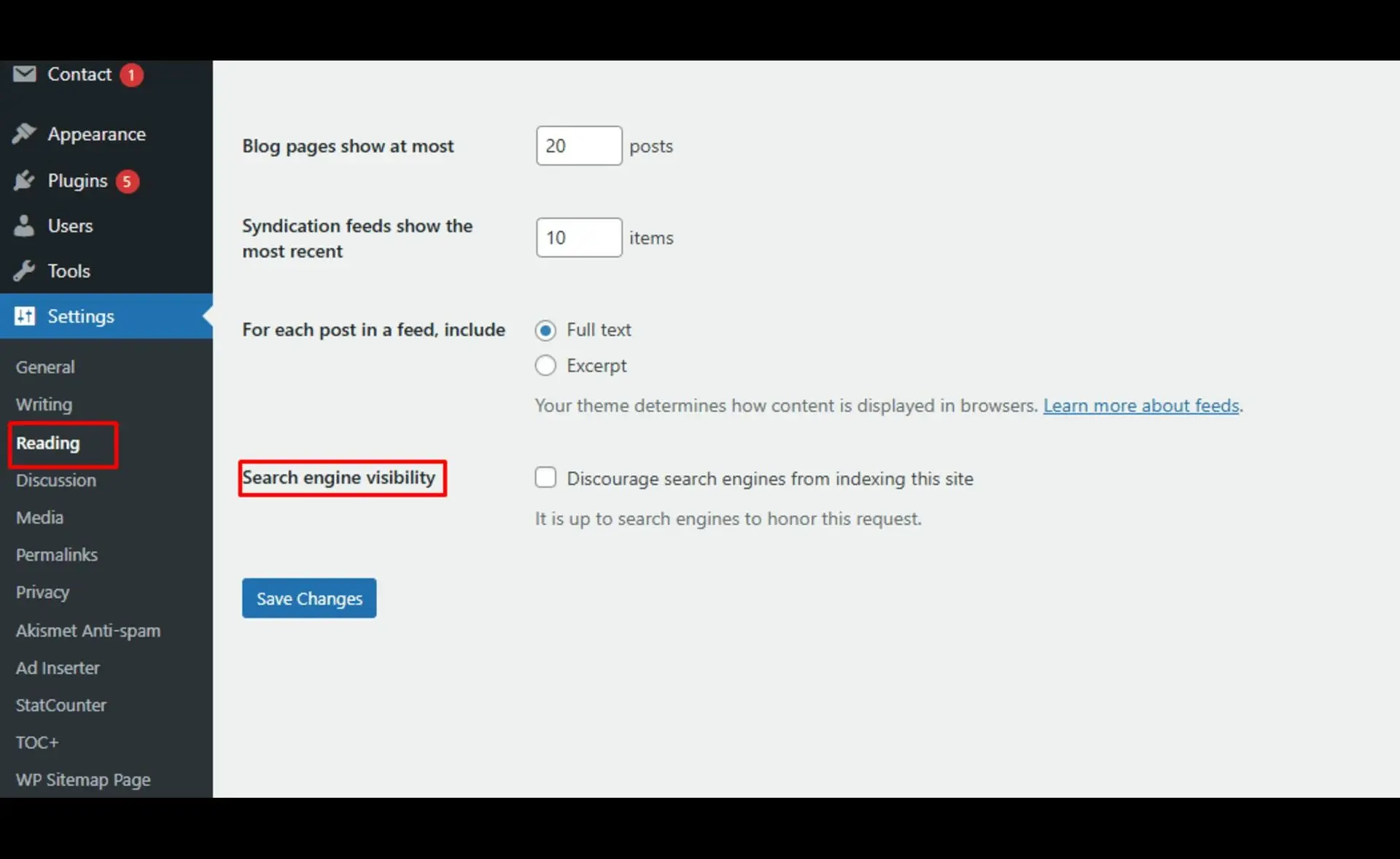Go to General settings

(45, 367)
